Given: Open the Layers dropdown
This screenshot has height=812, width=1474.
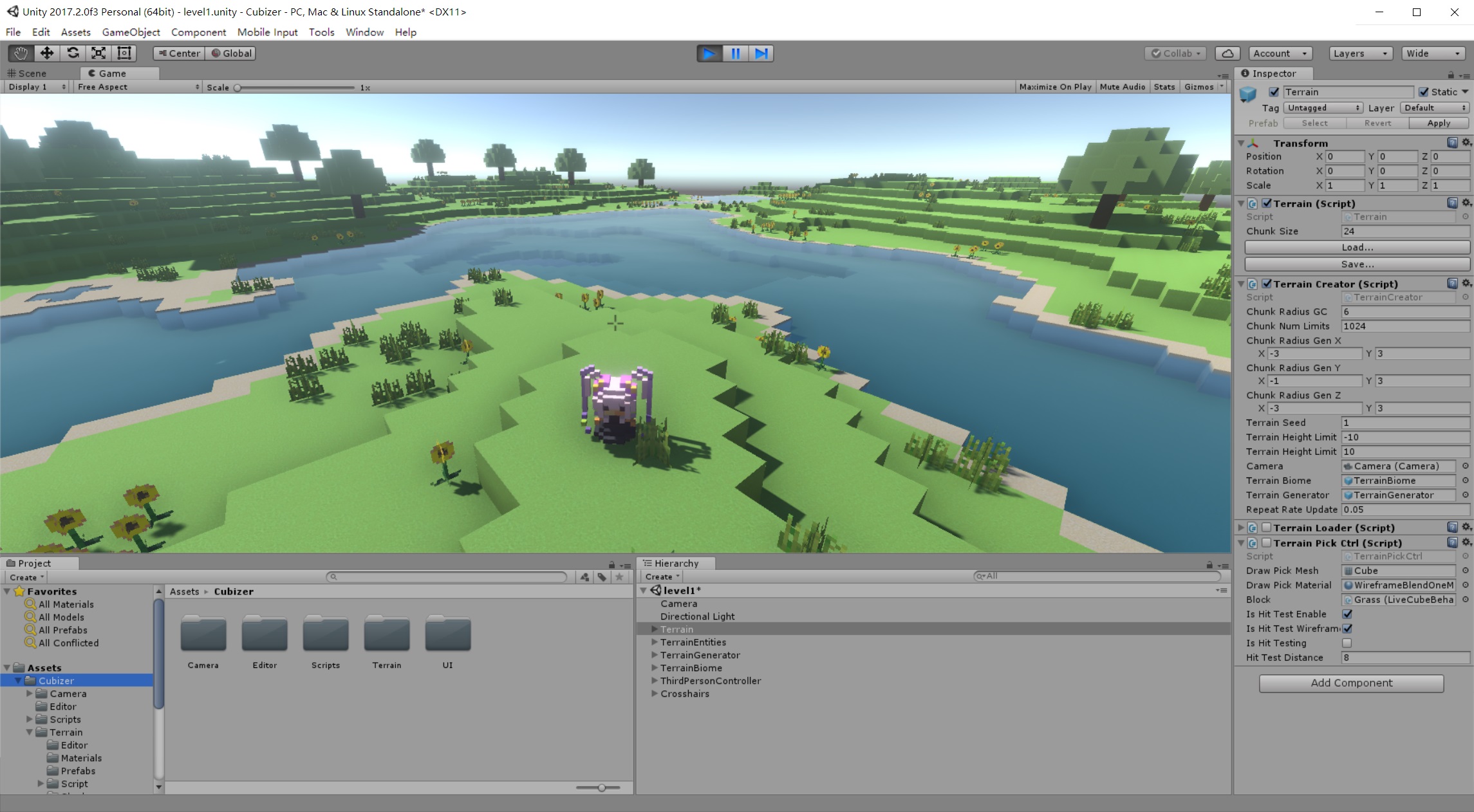Looking at the screenshot, I should click(x=1360, y=53).
